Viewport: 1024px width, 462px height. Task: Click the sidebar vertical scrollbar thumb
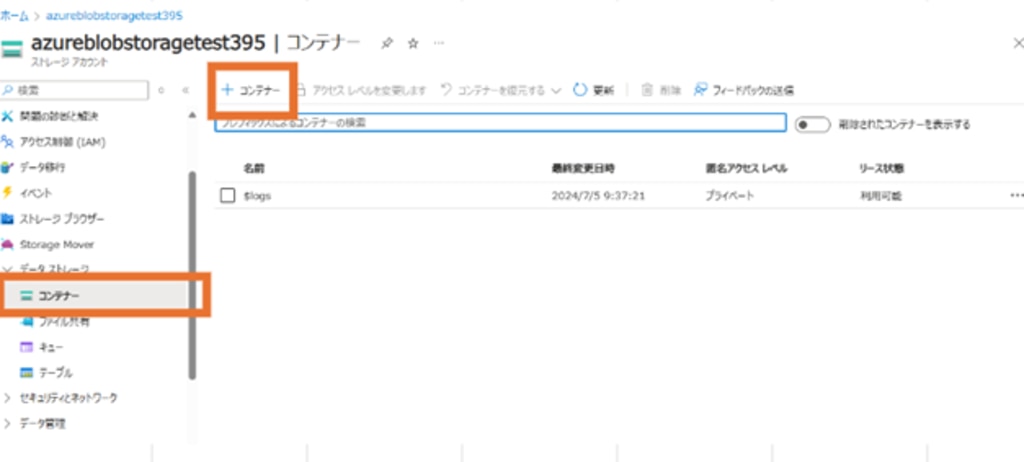192,274
